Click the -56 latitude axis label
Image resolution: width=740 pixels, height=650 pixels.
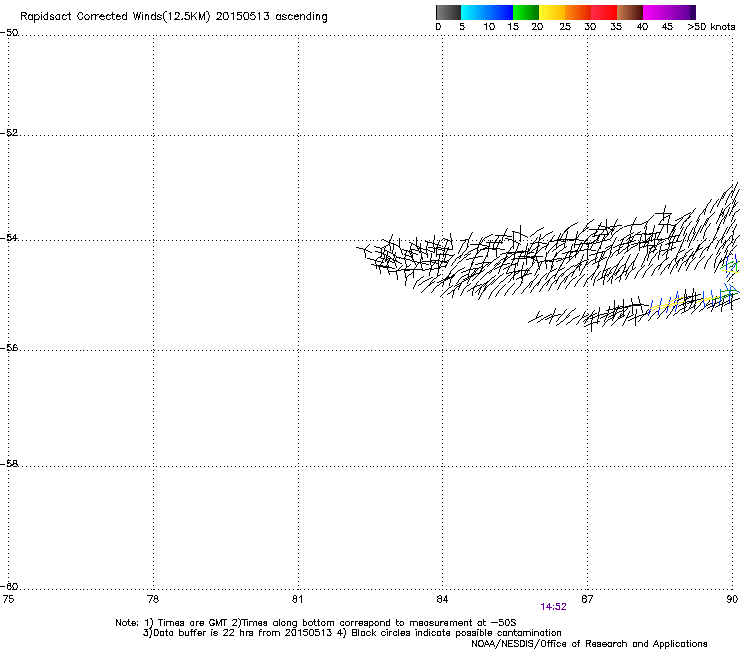click(9, 348)
